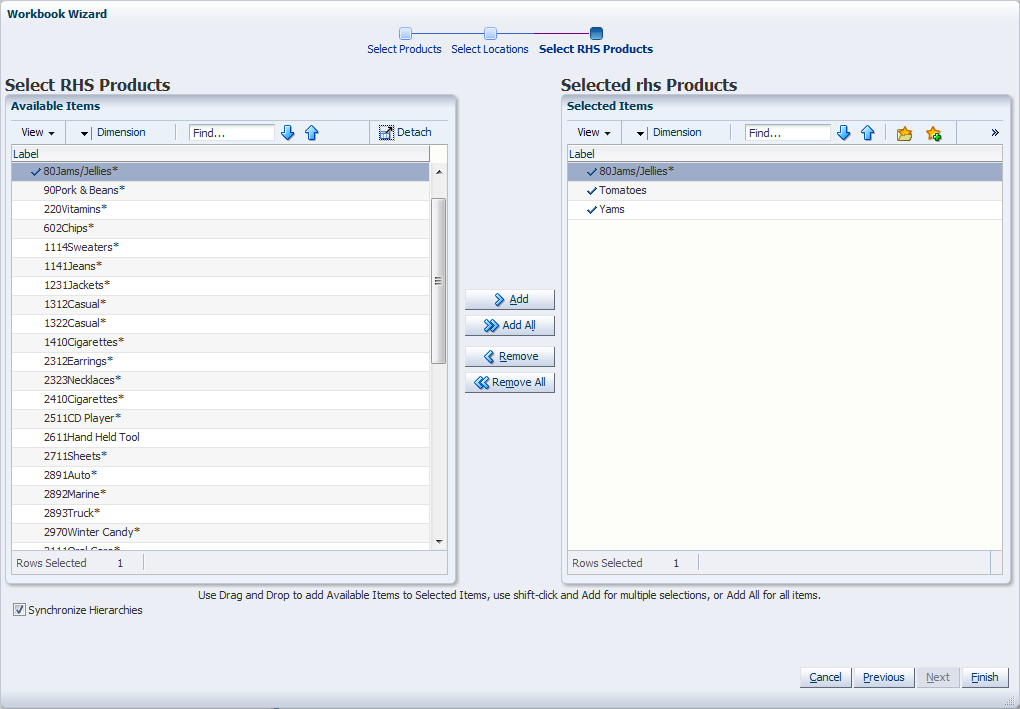Open the Dimension dropdown in Available Items
Viewport: 1020px width, 709px height.
coord(85,133)
